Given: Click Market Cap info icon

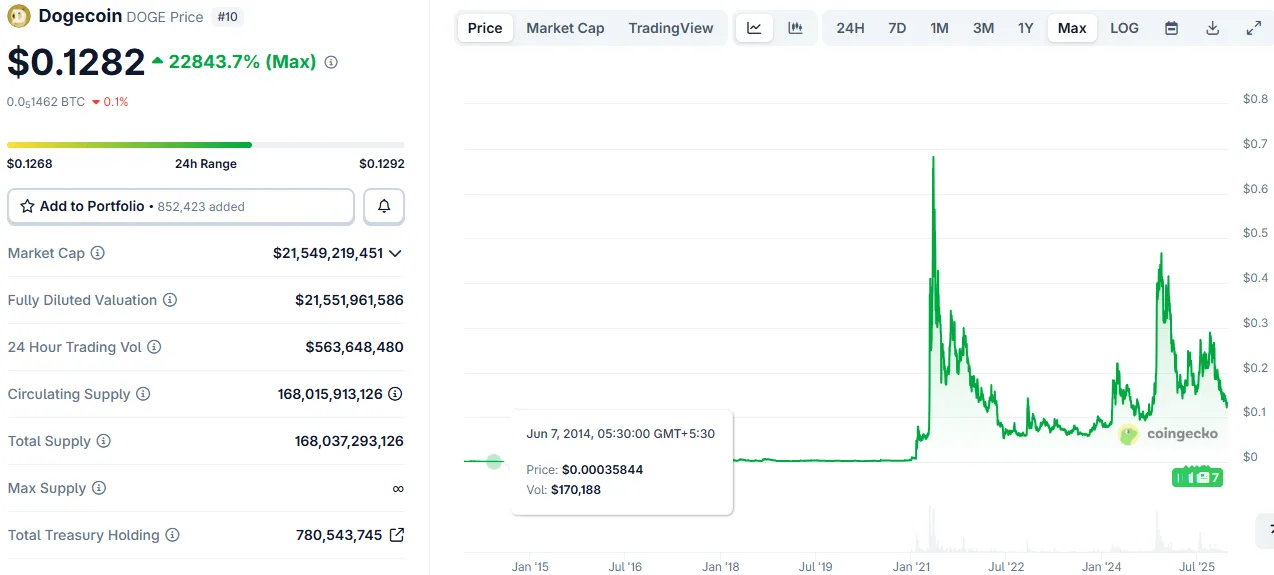Looking at the screenshot, I should click(x=97, y=253).
